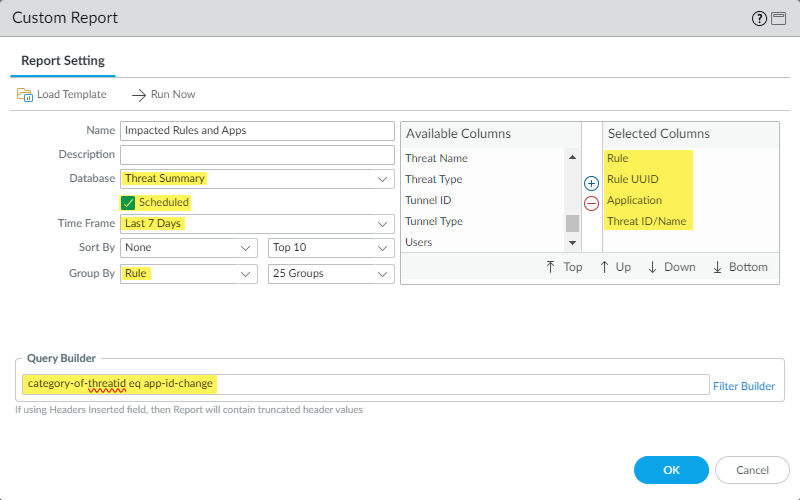
Task: Open the Database dropdown
Action: 257,179
